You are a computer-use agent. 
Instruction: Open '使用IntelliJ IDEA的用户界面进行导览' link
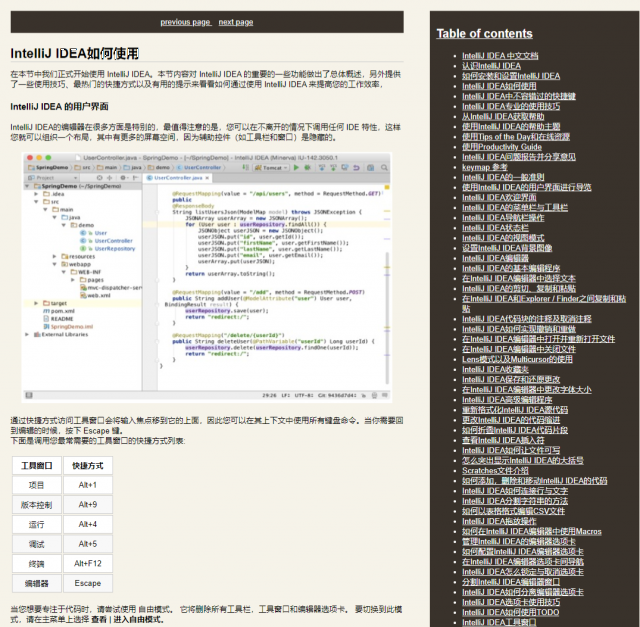527,187
